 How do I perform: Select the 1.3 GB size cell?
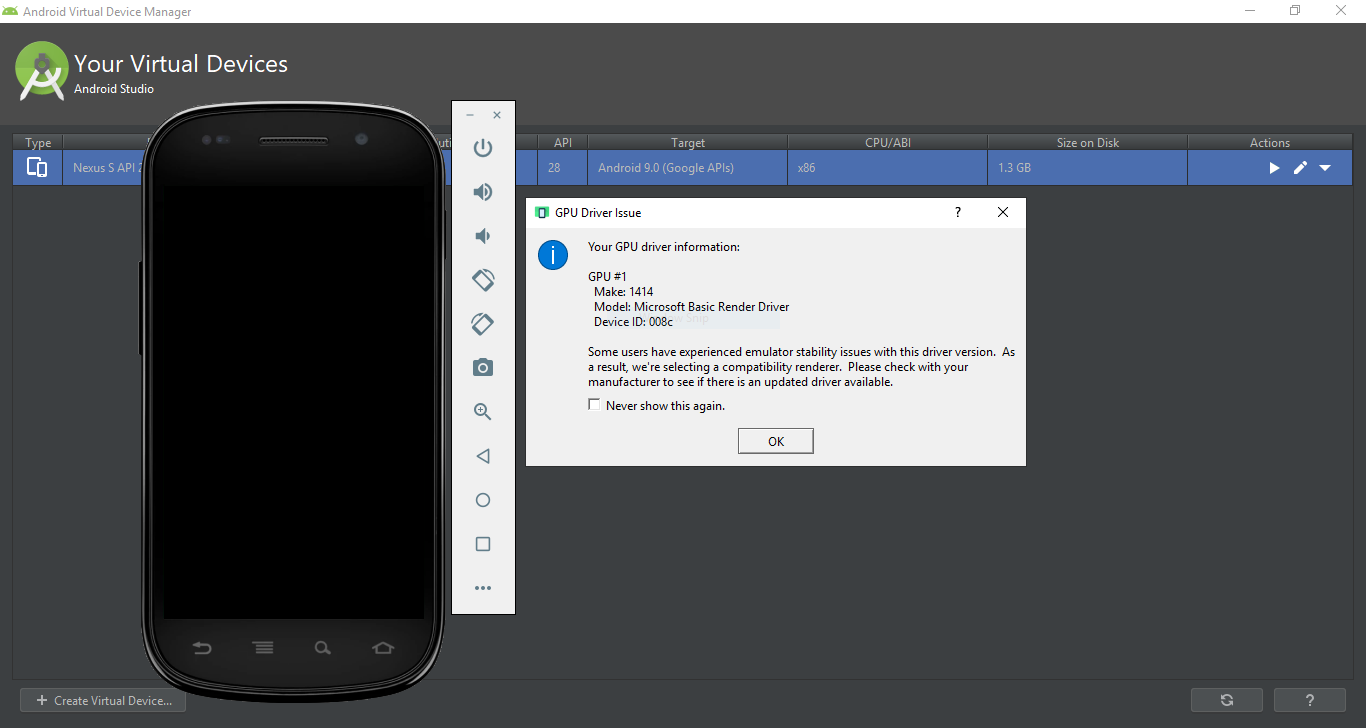tap(1088, 168)
